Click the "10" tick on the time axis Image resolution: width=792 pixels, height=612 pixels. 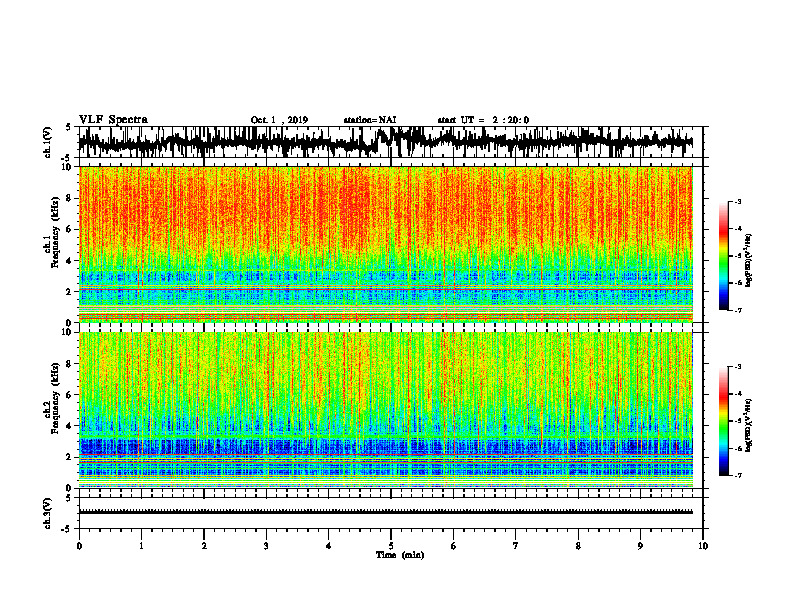point(703,546)
